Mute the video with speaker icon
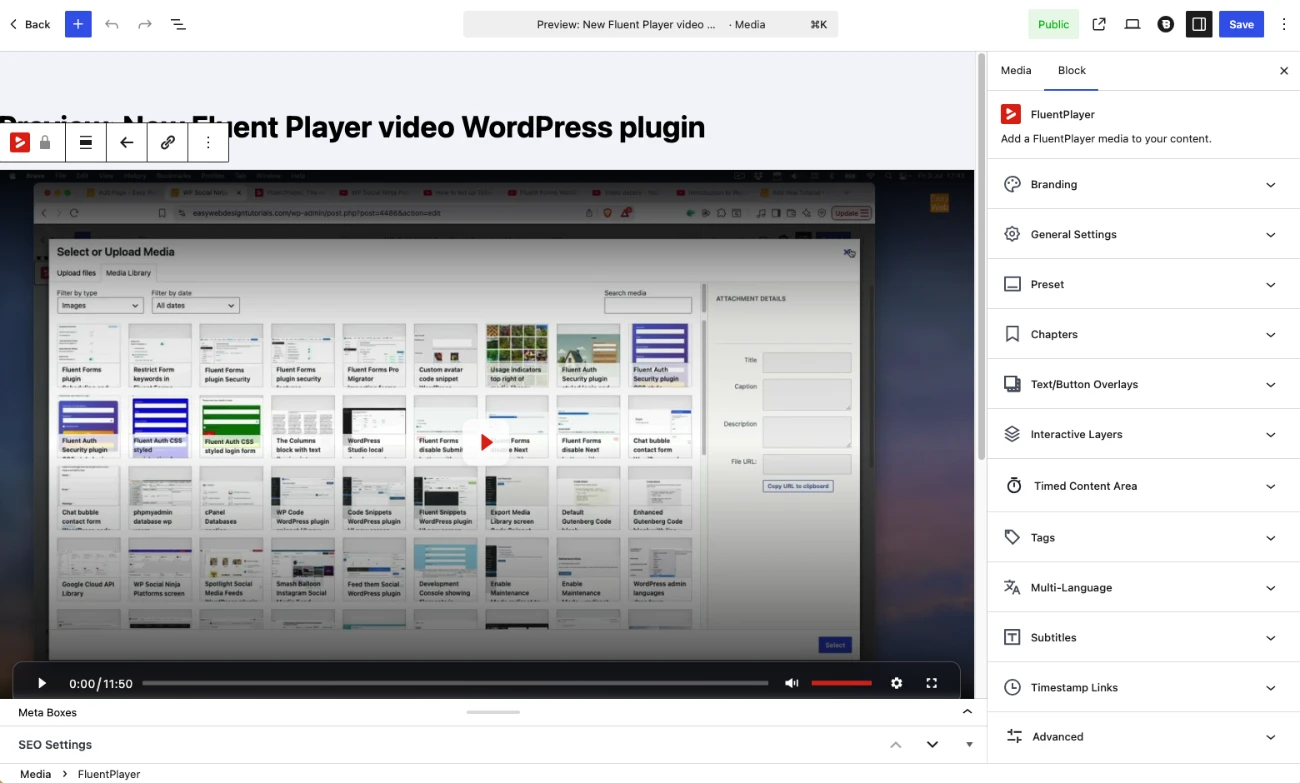This screenshot has height=783, width=1300. click(792, 683)
